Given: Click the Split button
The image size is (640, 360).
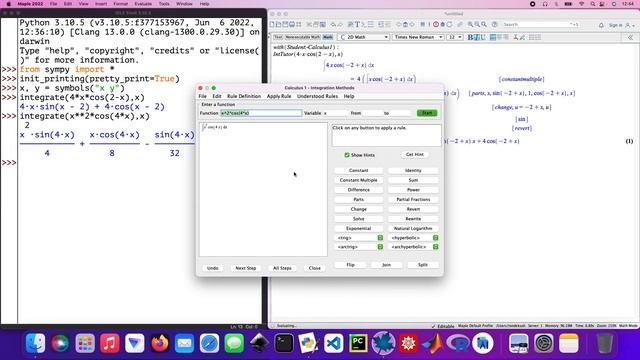Looking at the screenshot, I should [x=422, y=265].
